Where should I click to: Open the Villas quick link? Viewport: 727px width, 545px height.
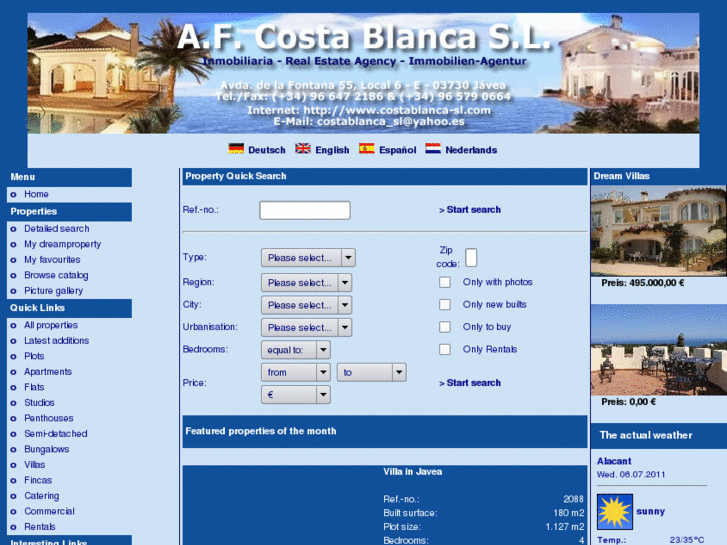coord(35,465)
